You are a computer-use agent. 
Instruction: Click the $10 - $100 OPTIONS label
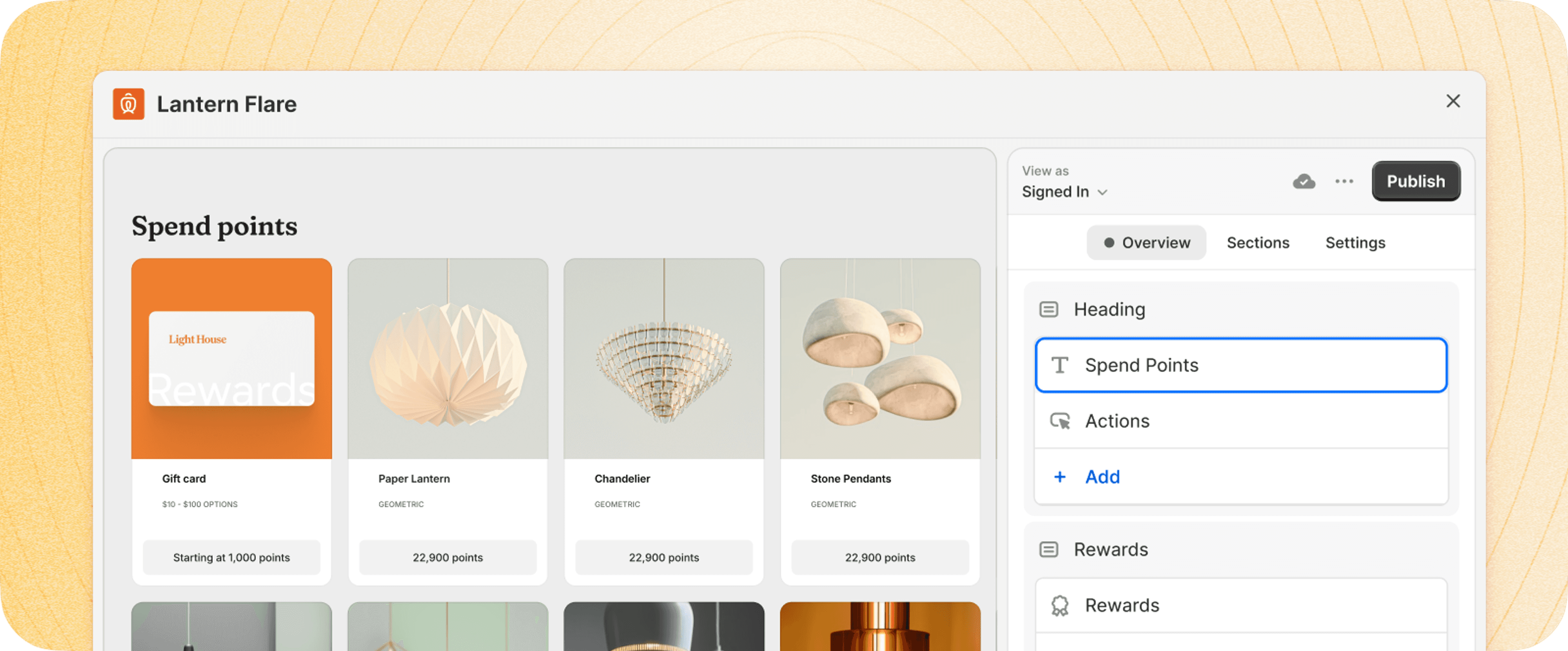click(x=200, y=504)
